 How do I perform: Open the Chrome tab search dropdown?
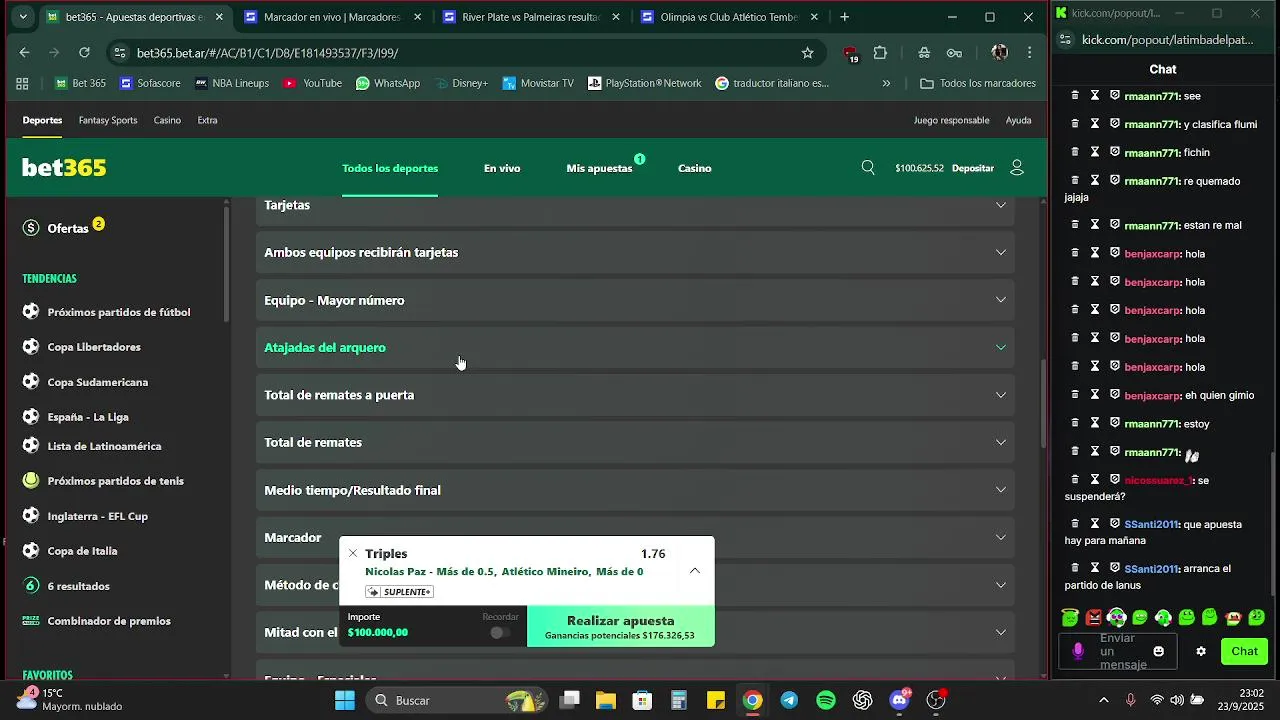click(23, 17)
